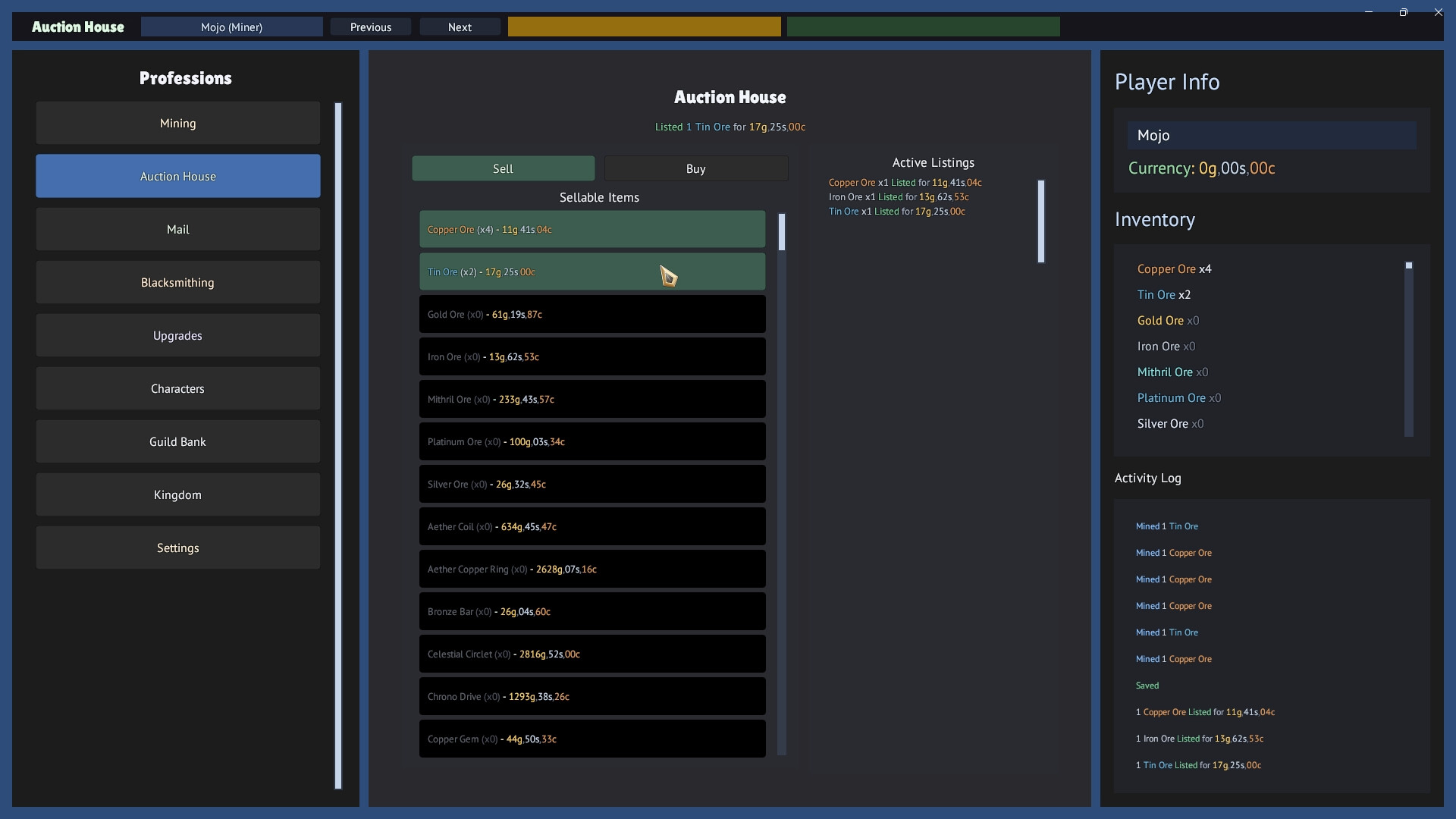
Task: Select Copper Ore from sellable items
Action: (591, 229)
